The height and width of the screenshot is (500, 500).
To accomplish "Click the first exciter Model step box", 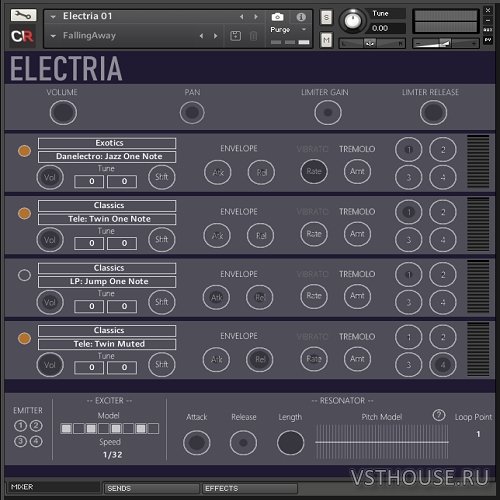I will coord(66,428).
